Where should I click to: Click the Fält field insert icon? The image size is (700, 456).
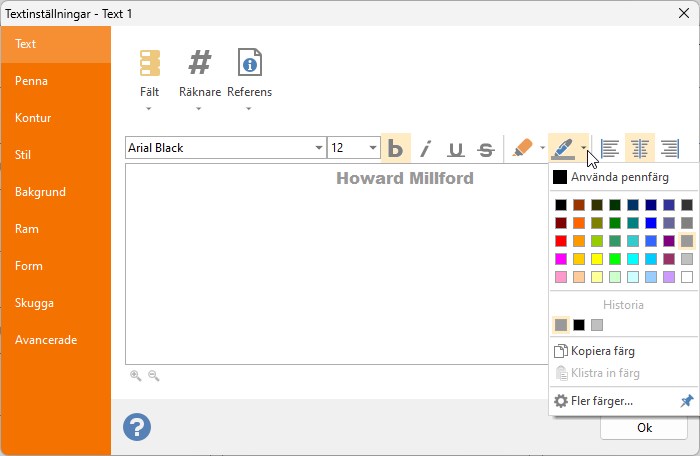tap(150, 63)
